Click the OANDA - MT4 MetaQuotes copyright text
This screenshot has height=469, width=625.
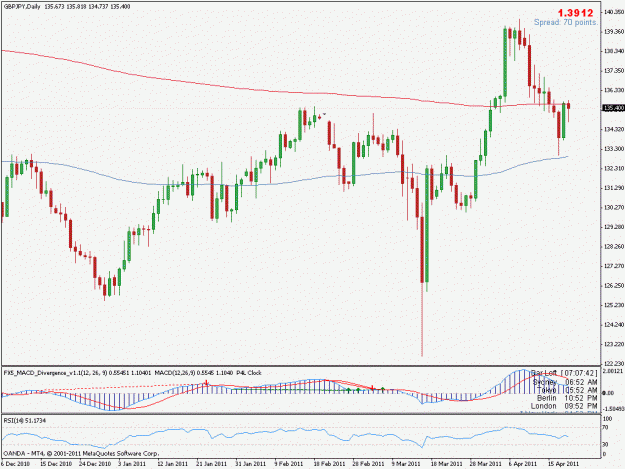pyautogui.click(x=81, y=453)
